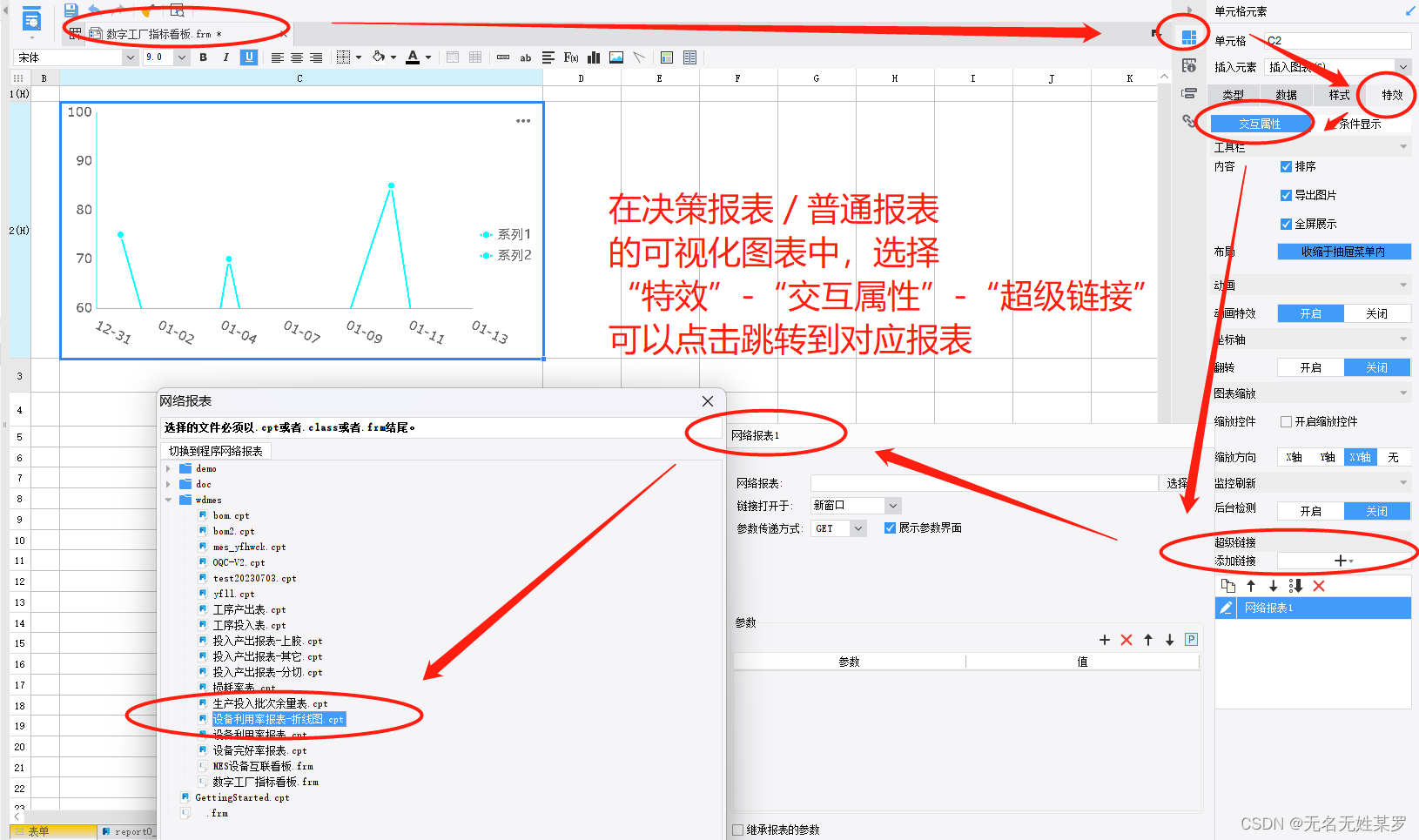The width and height of the screenshot is (1419, 840).
Task: Undo the last action in top toolbar
Action: pos(95,10)
